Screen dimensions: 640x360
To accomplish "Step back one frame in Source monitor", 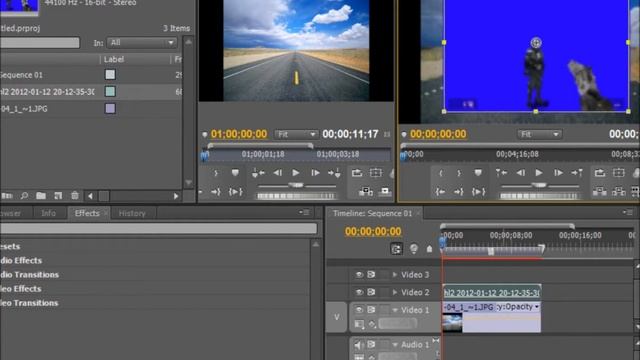I will point(278,173).
